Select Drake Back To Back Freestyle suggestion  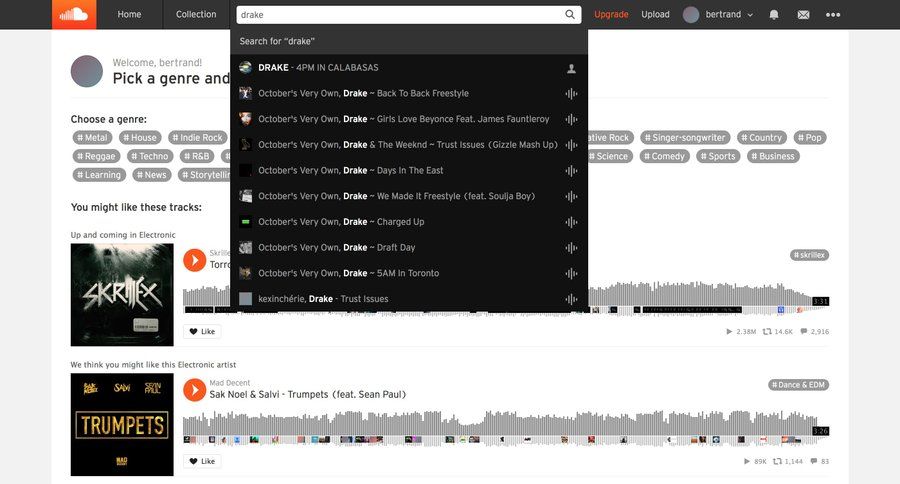pyautogui.click(x=409, y=93)
